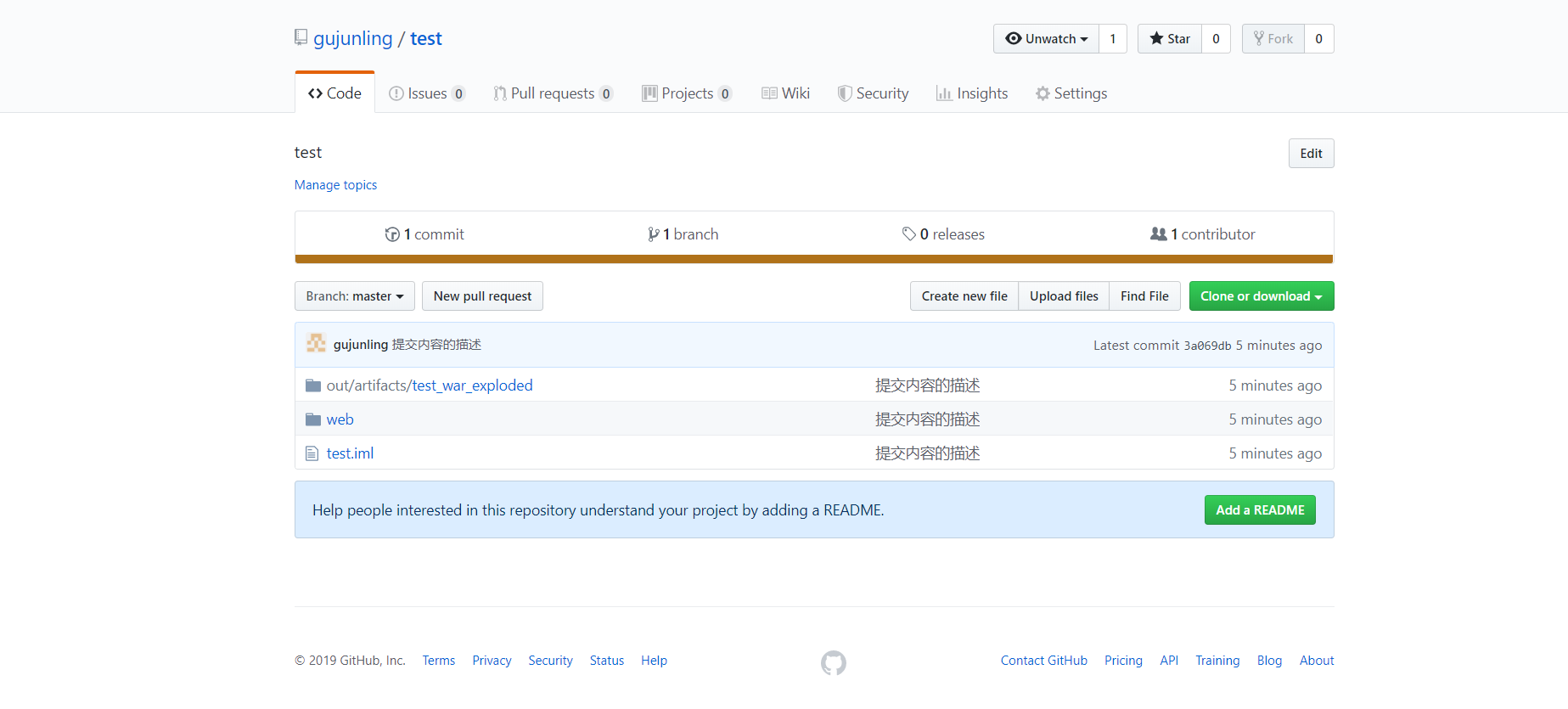1568x709 pixels.
Task: Click the repository book icon beside gujunling
Action: click(x=301, y=37)
